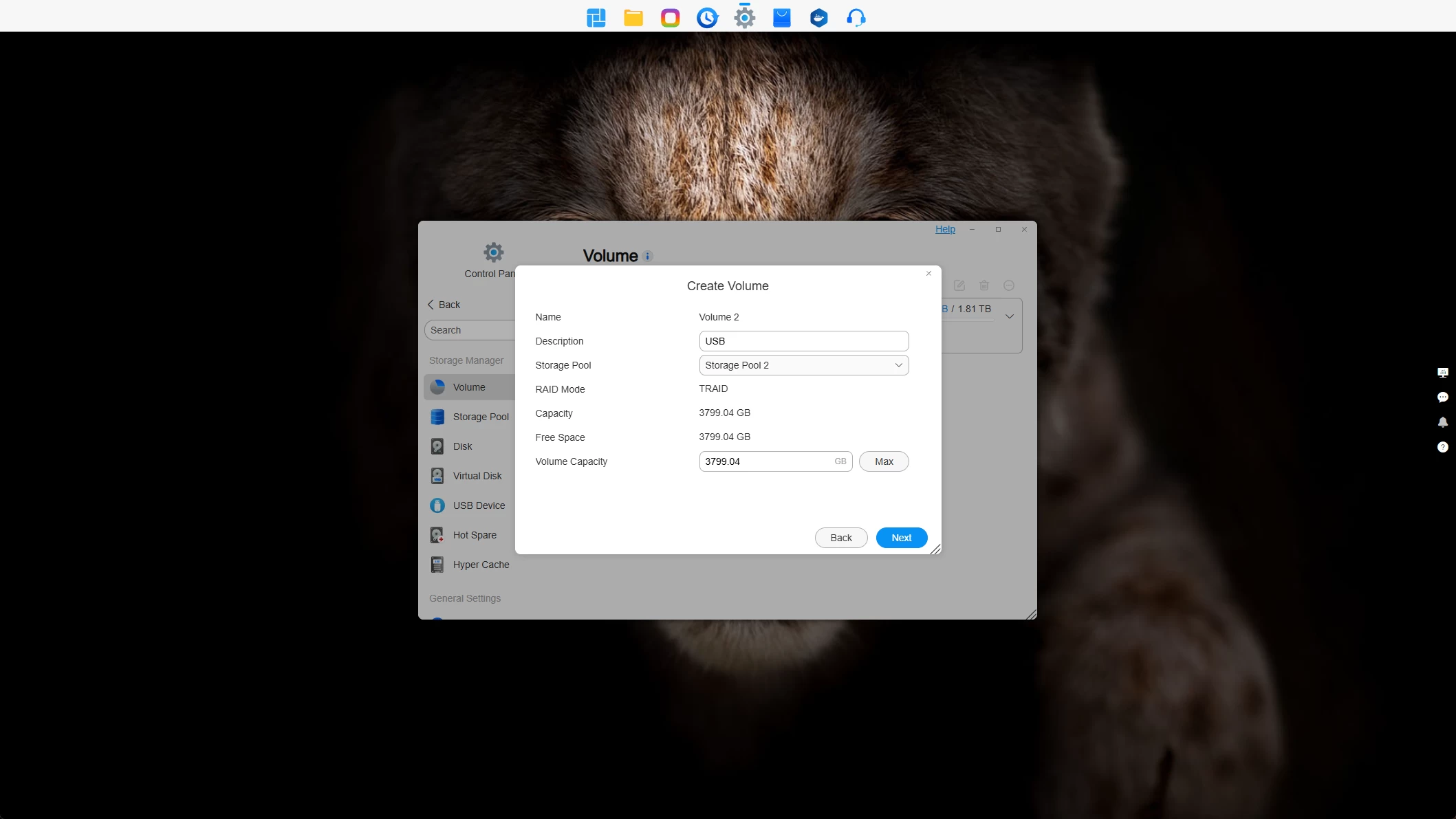
Task: Open Virtual Disk sidebar item
Action: (469, 476)
